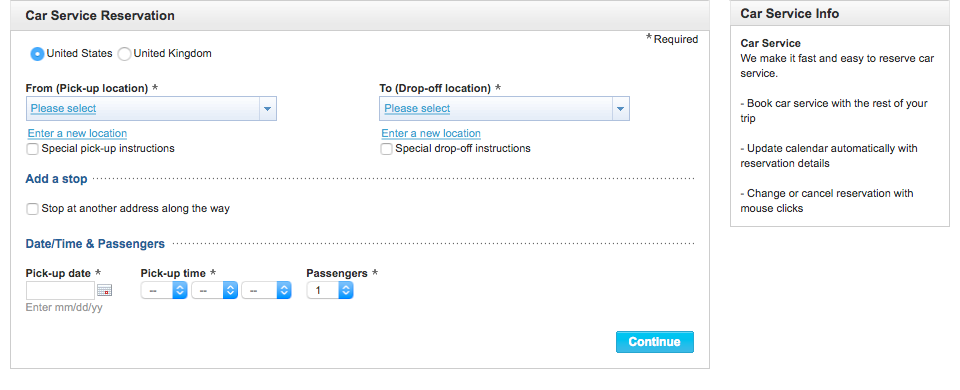The width and height of the screenshot is (960, 390).
Task: Click the Pick-up date input field
Action: click(61, 290)
